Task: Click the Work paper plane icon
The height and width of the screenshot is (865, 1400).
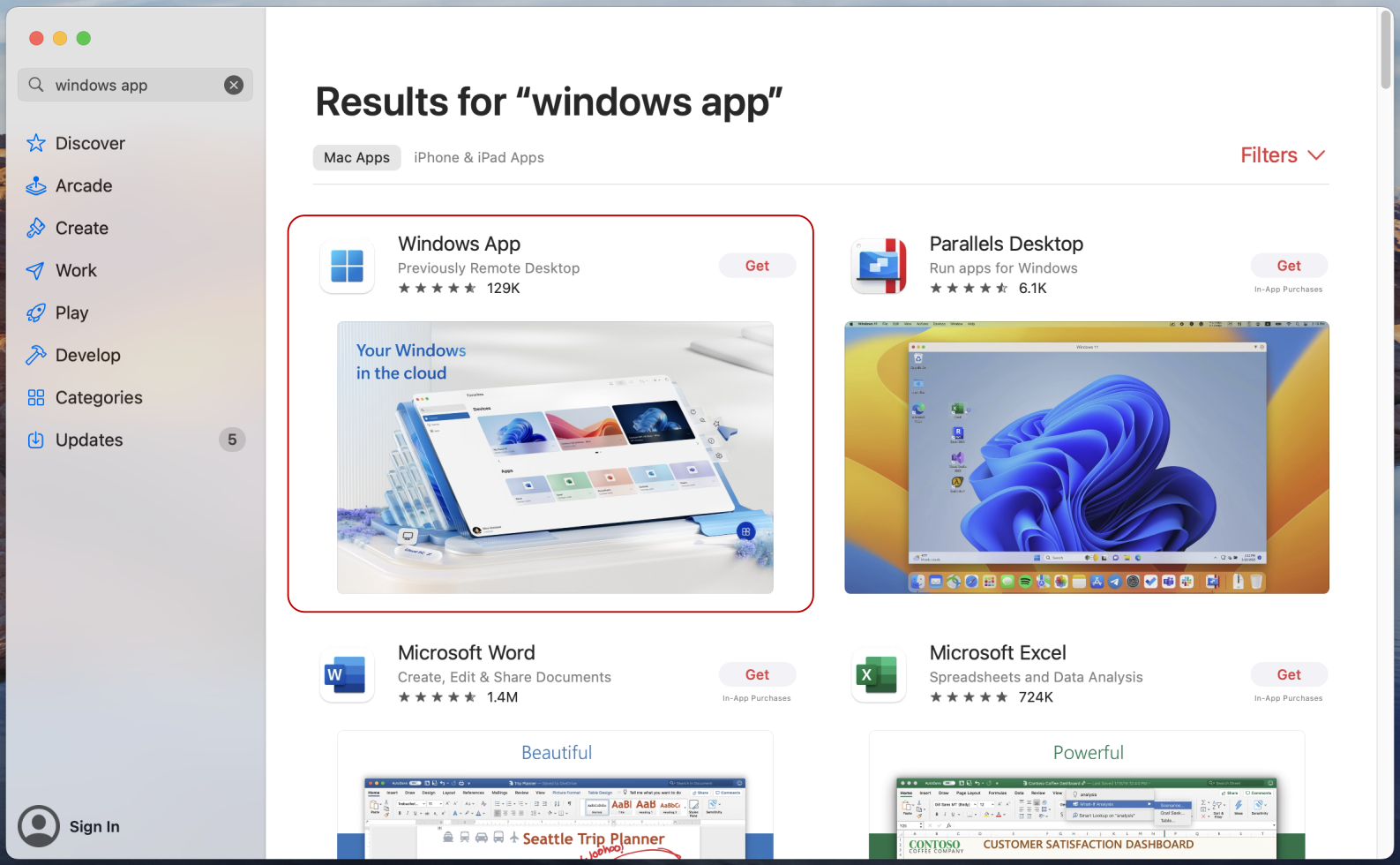Action: 36,270
